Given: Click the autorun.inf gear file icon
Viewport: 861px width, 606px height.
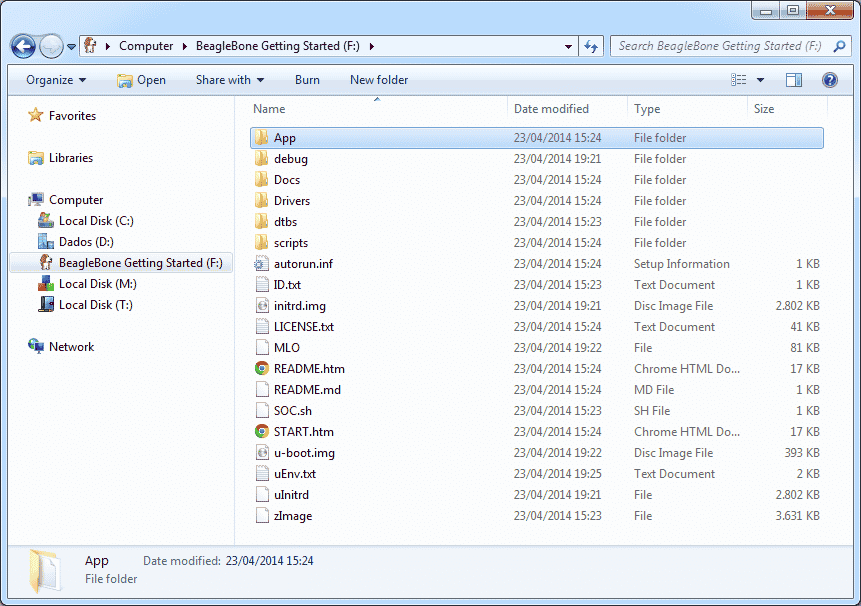Looking at the screenshot, I should [x=262, y=263].
